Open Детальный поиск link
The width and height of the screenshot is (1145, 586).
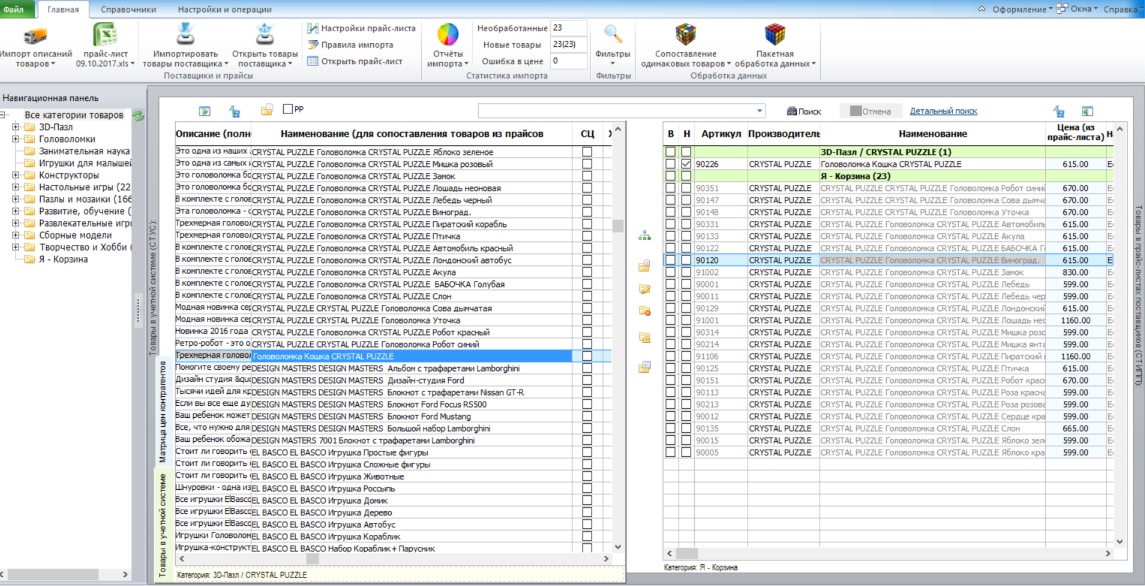pyautogui.click(x=943, y=111)
